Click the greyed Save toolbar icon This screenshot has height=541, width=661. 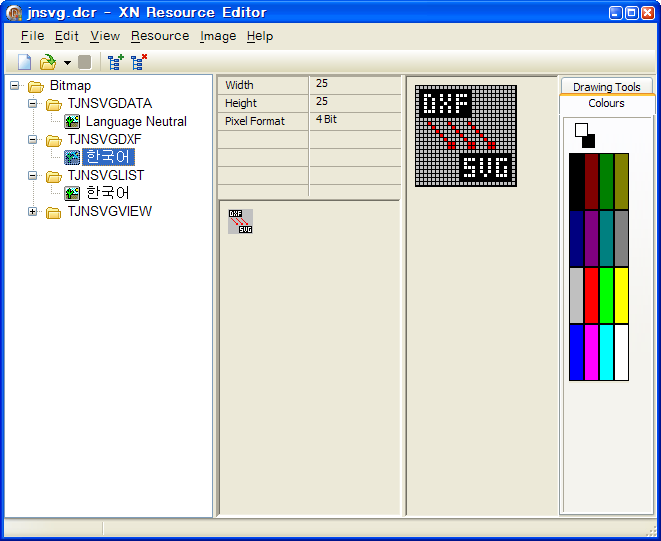coord(85,62)
